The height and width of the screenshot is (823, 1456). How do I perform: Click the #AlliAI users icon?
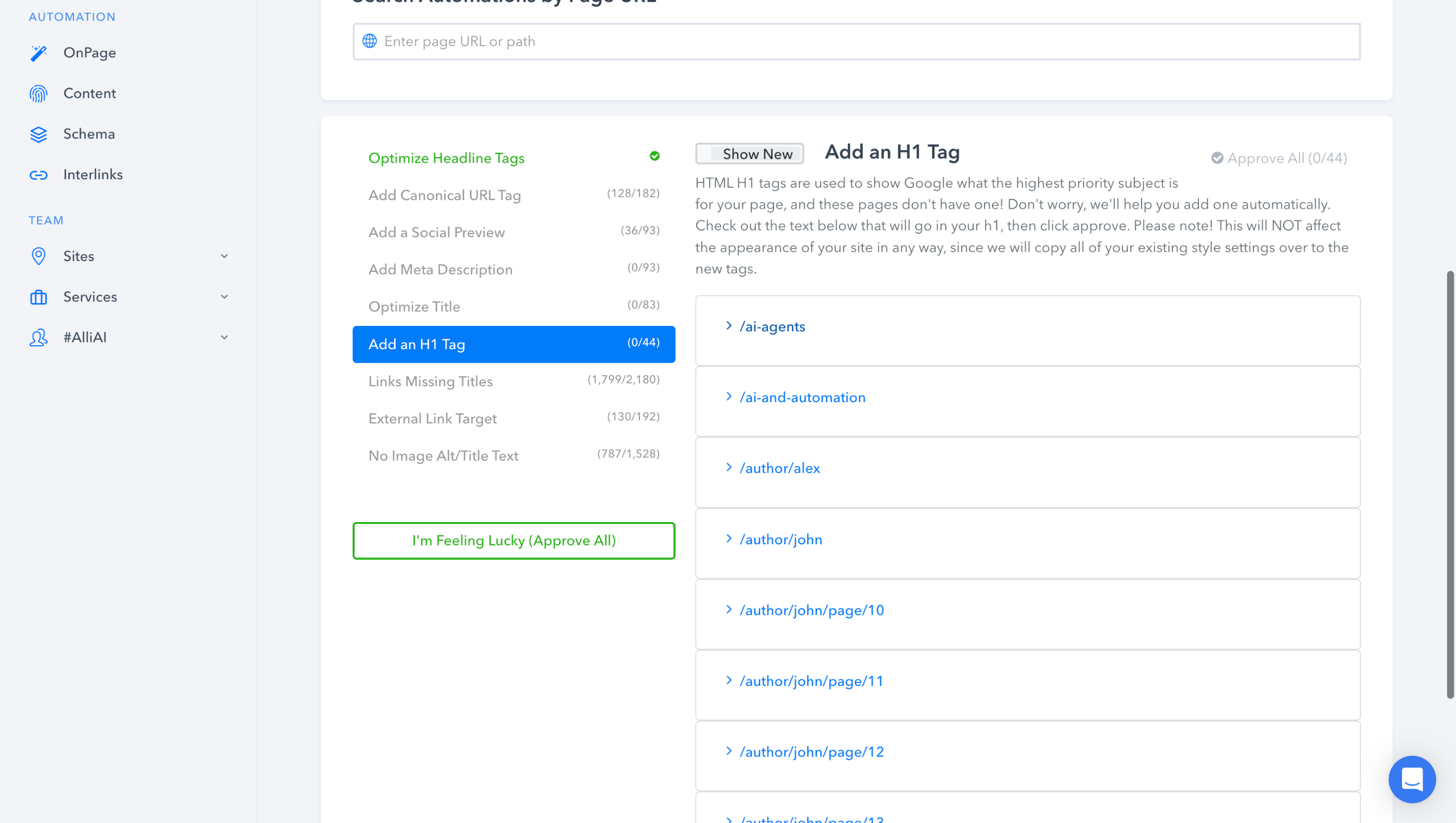(38, 338)
